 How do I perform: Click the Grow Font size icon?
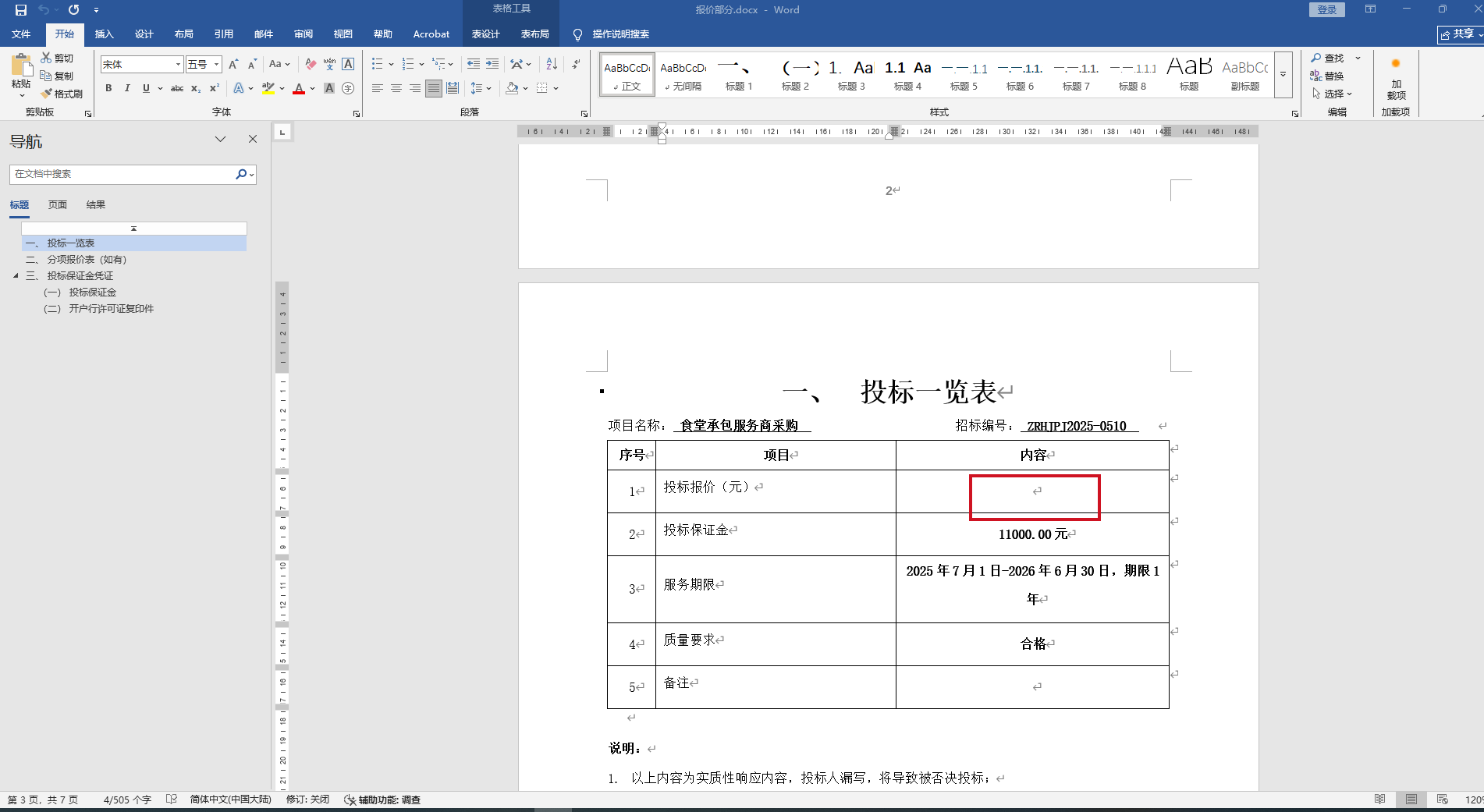pos(233,64)
